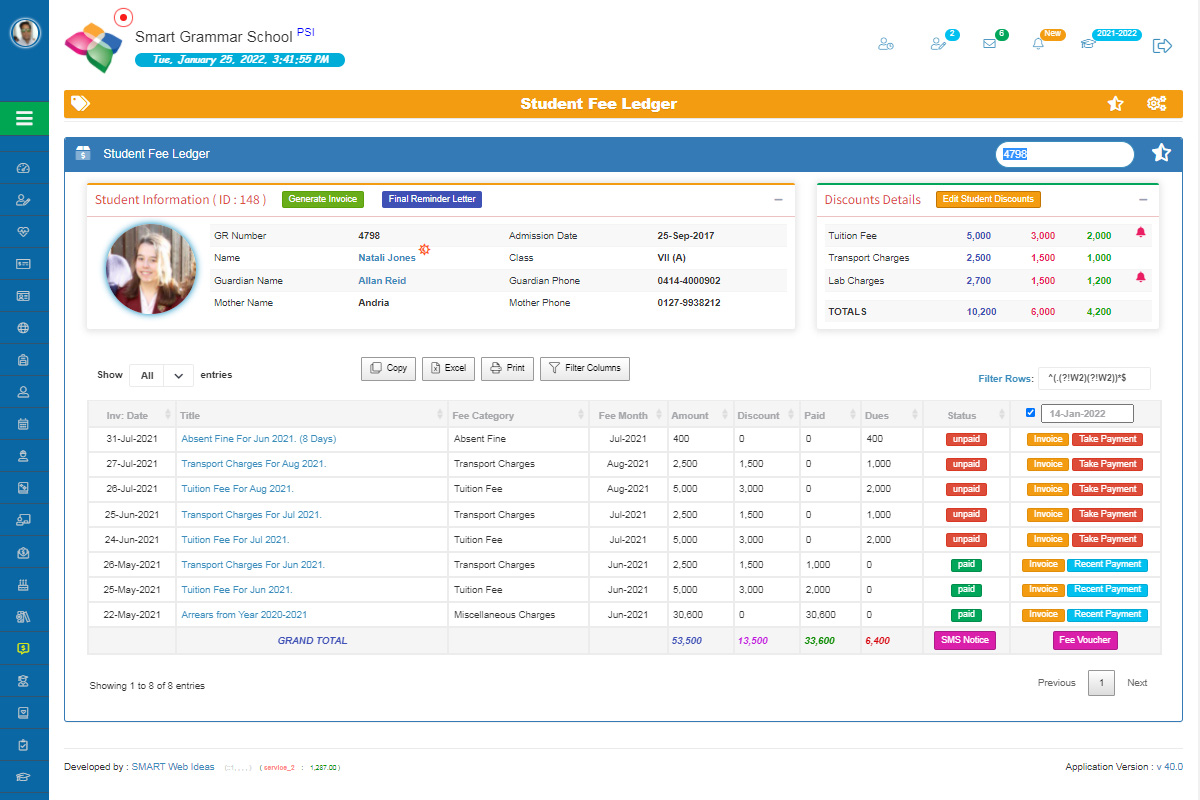Viewport: 1200px width, 800px height.
Task: Open the envelope messages icon in header
Action: pos(989,44)
